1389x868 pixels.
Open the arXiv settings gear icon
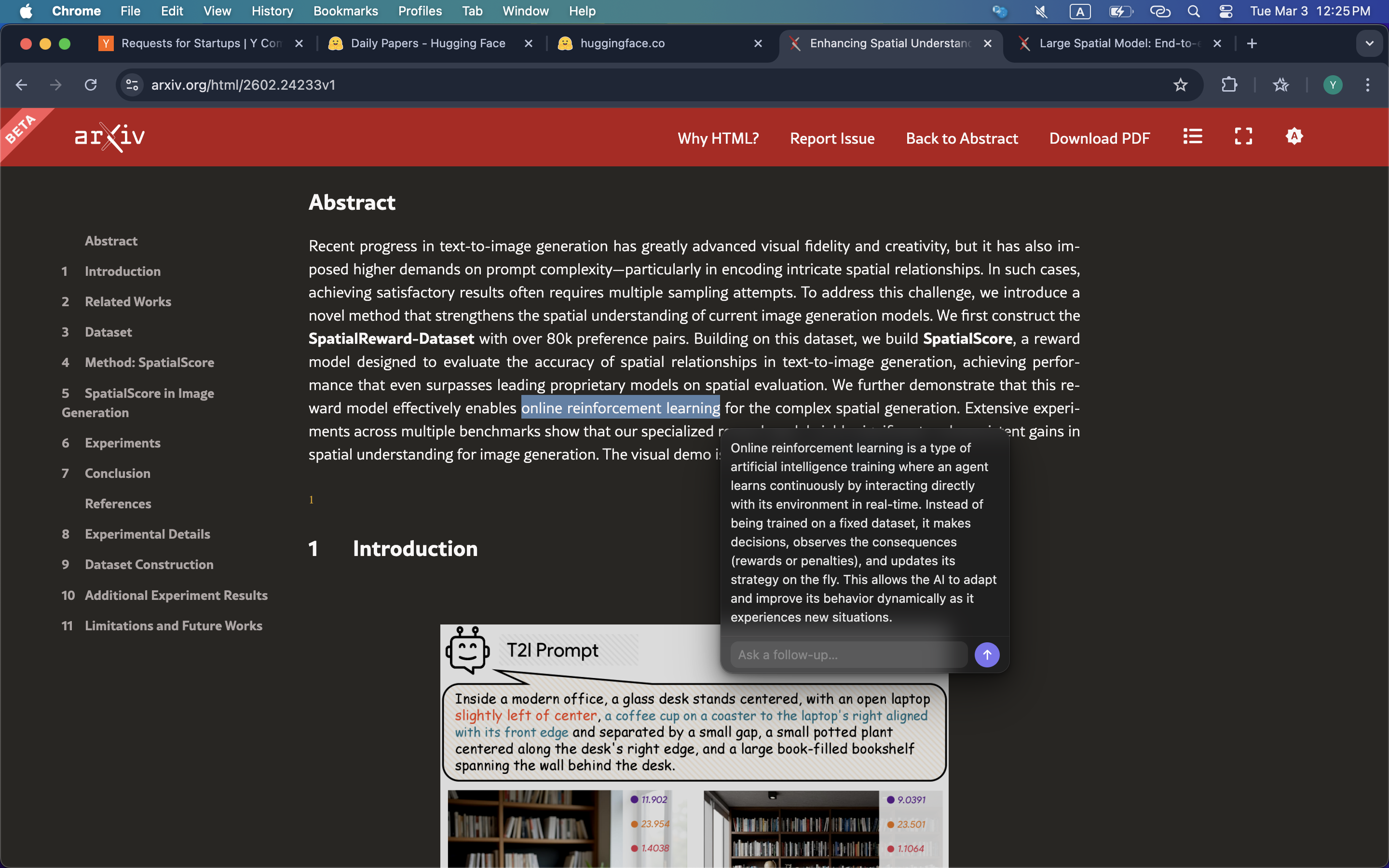[x=1295, y=136]
